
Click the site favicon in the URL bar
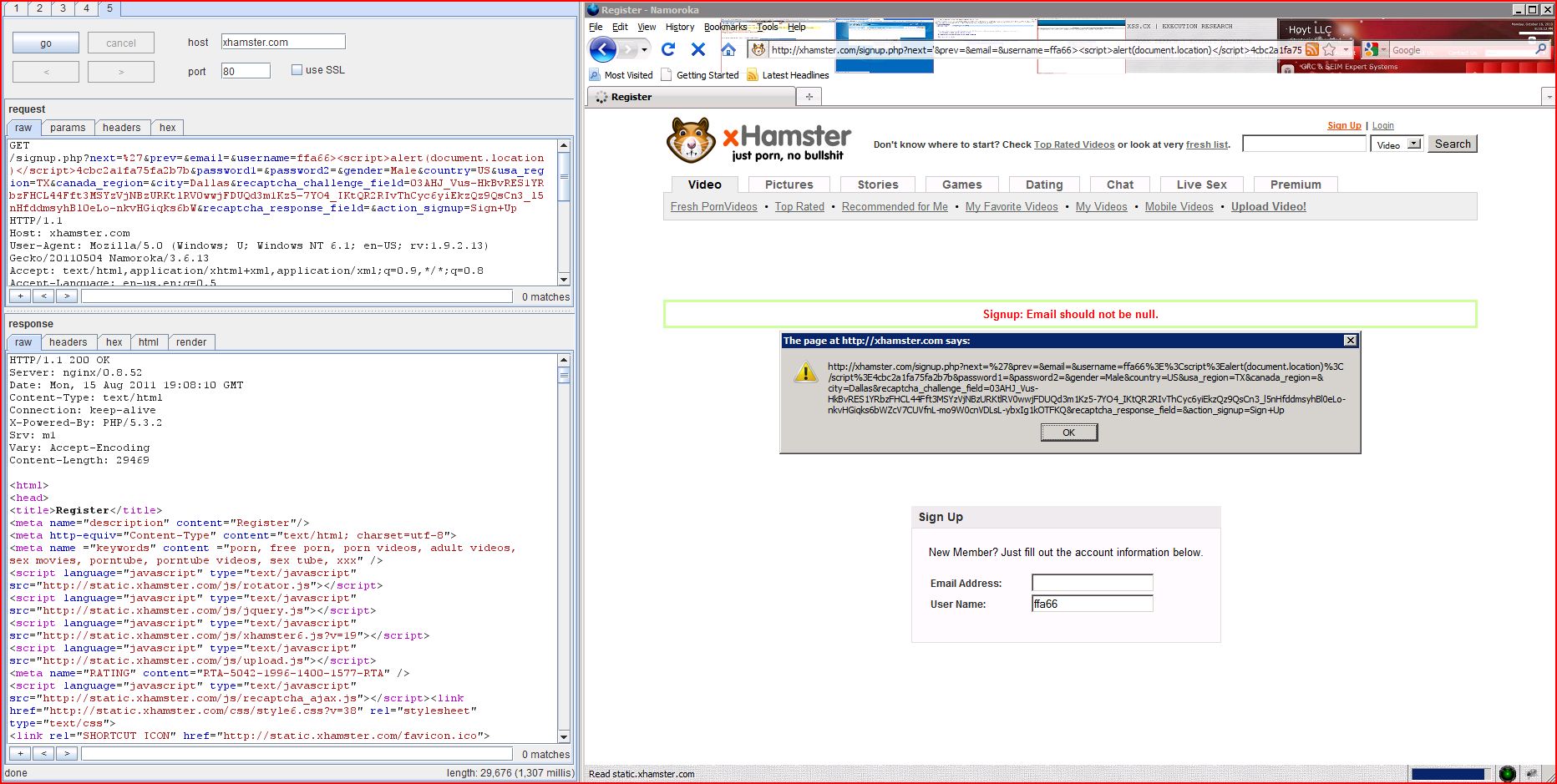click(x=758, y=50)
